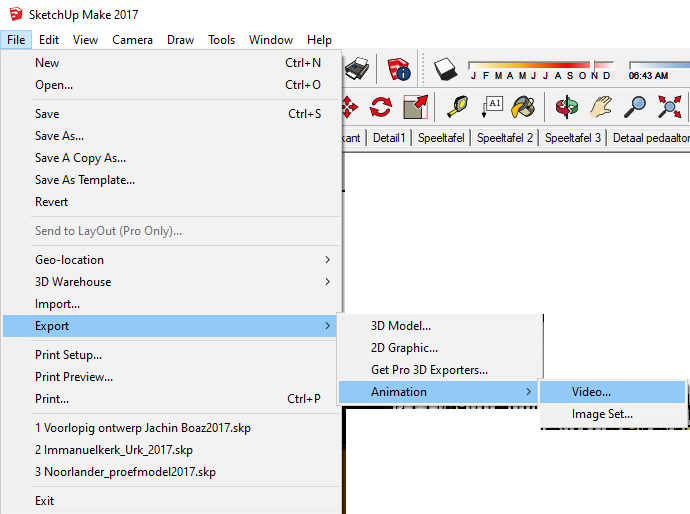
Task: Open the Edit menu
Action: [49, 40]
